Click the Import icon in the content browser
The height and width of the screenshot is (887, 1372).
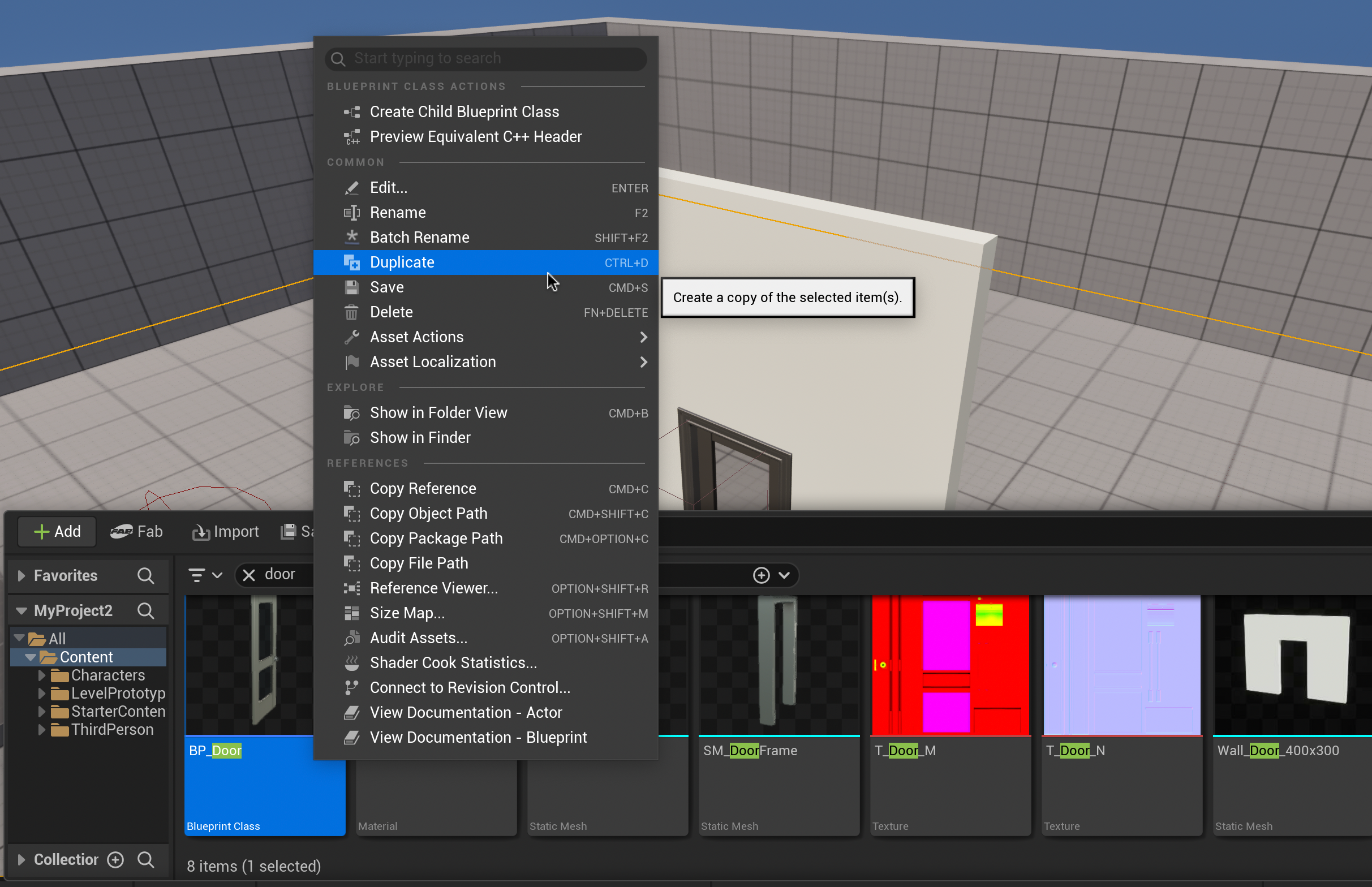(201, 532)
